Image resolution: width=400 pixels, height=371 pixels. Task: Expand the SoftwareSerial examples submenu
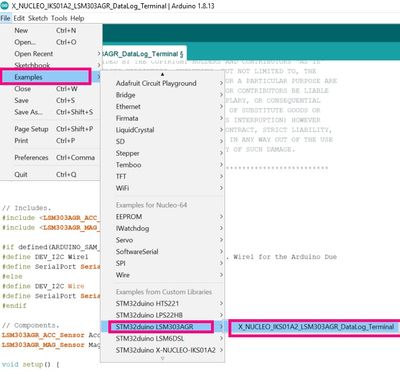click(163, 252)
